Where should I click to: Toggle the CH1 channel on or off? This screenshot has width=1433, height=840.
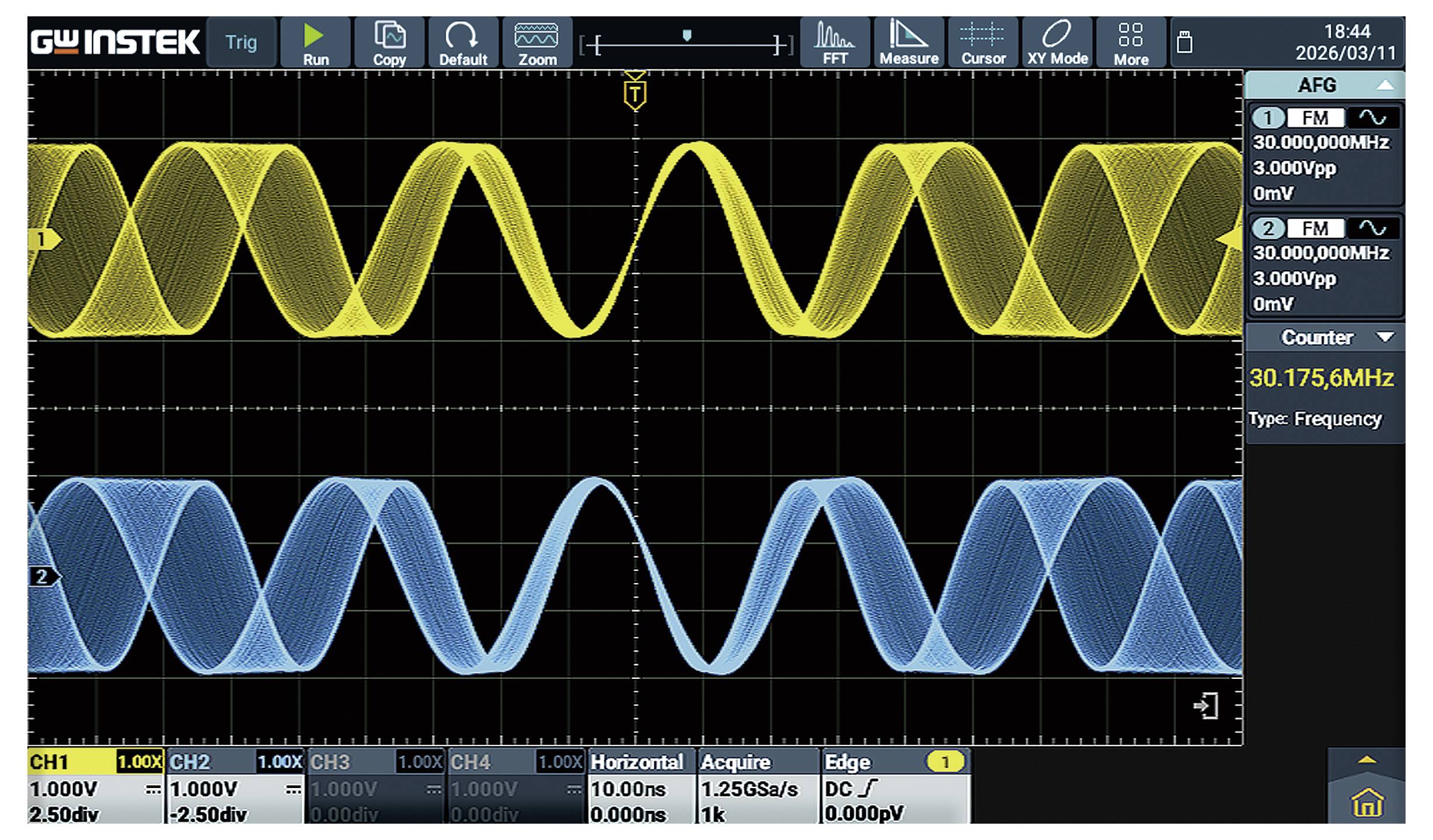point(96,761)
